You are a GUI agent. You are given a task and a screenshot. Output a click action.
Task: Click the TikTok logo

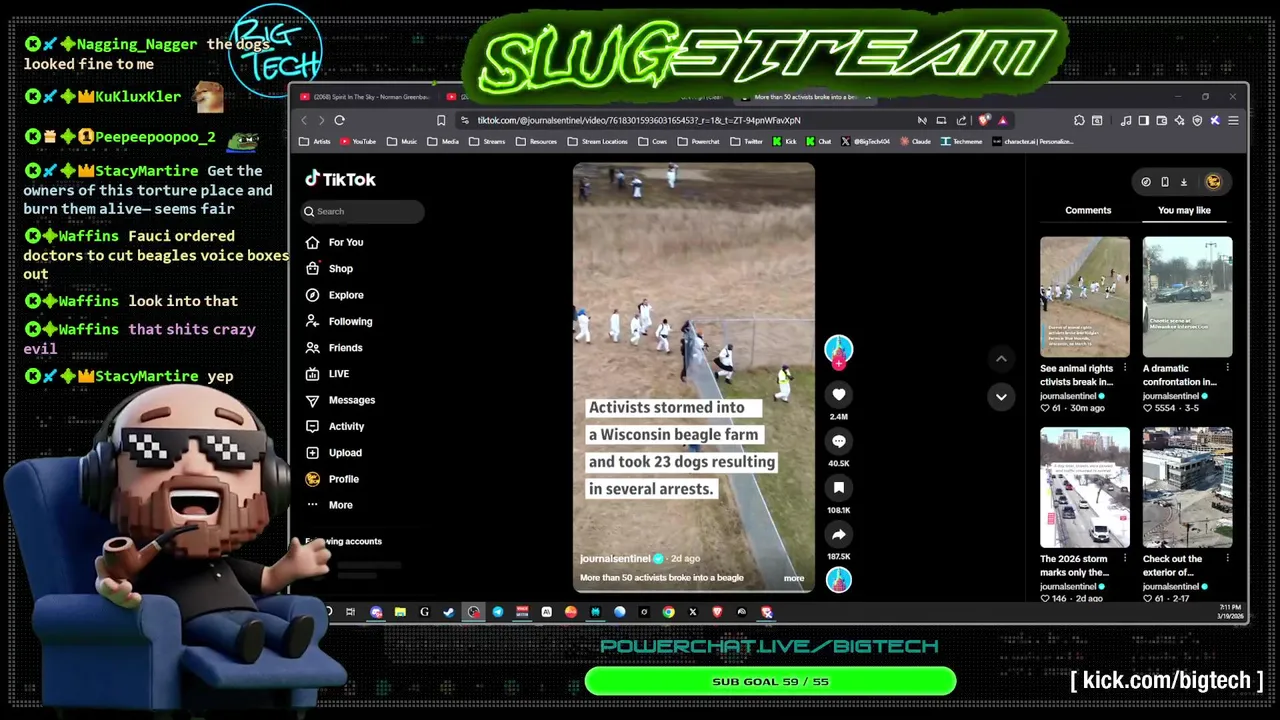click(340, 179)
